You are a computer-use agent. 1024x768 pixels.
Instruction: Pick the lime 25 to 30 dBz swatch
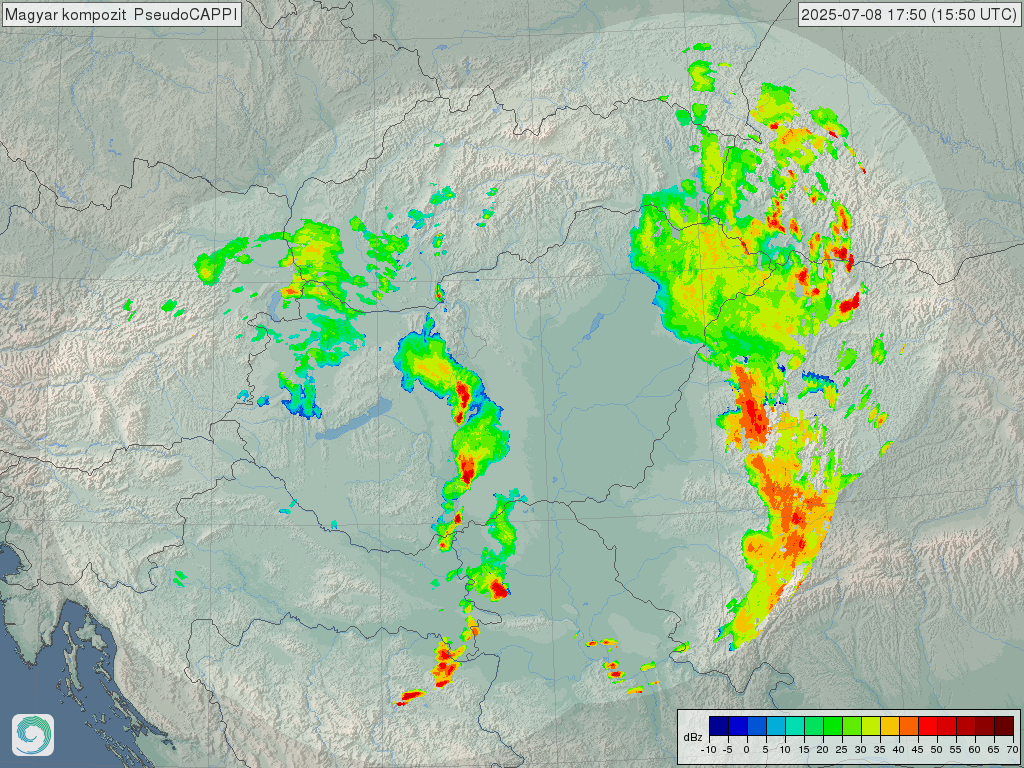point(852,726)
